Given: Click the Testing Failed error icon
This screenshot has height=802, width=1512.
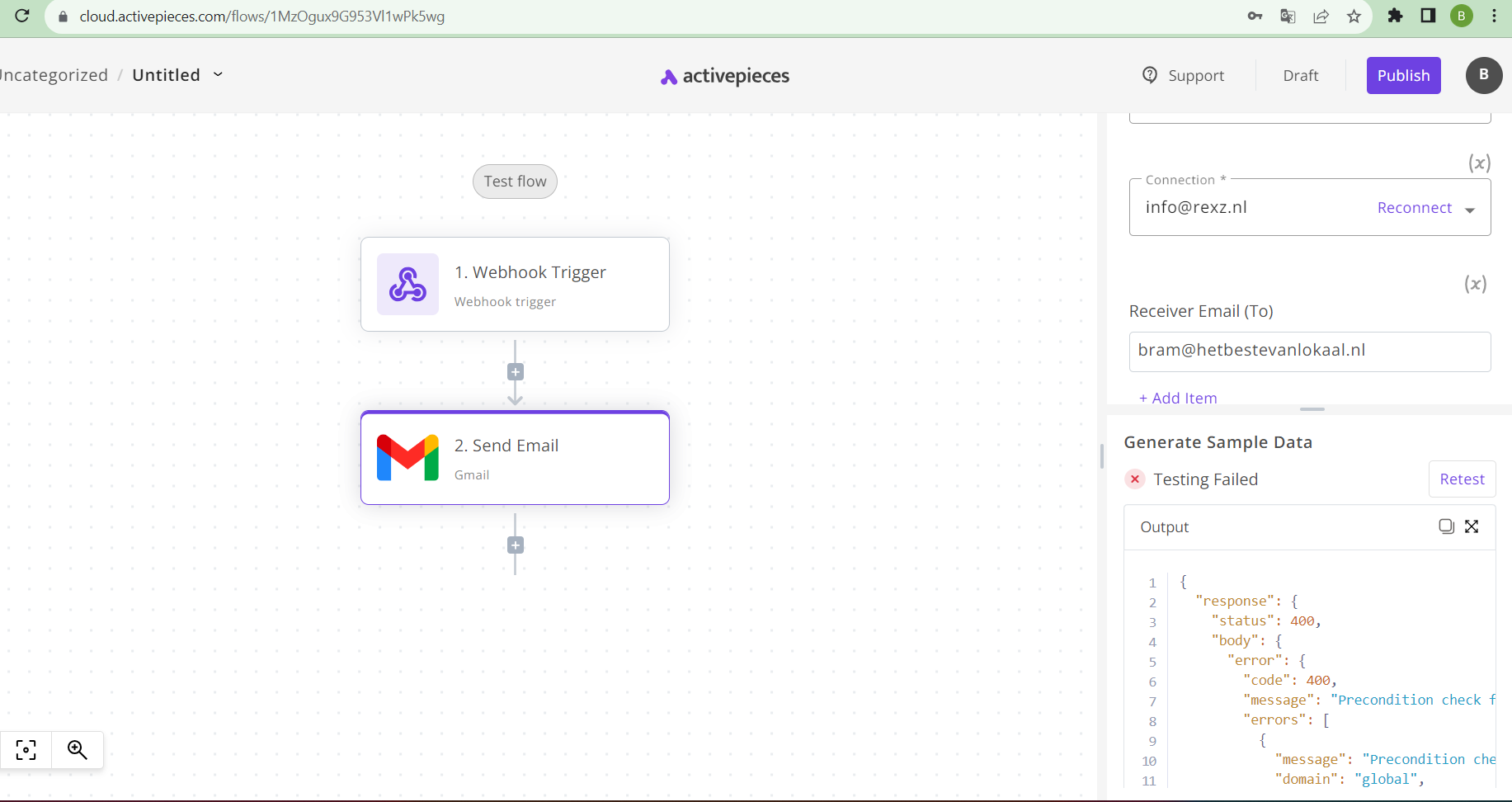Looking at the screenshot, I should 1135,479.
